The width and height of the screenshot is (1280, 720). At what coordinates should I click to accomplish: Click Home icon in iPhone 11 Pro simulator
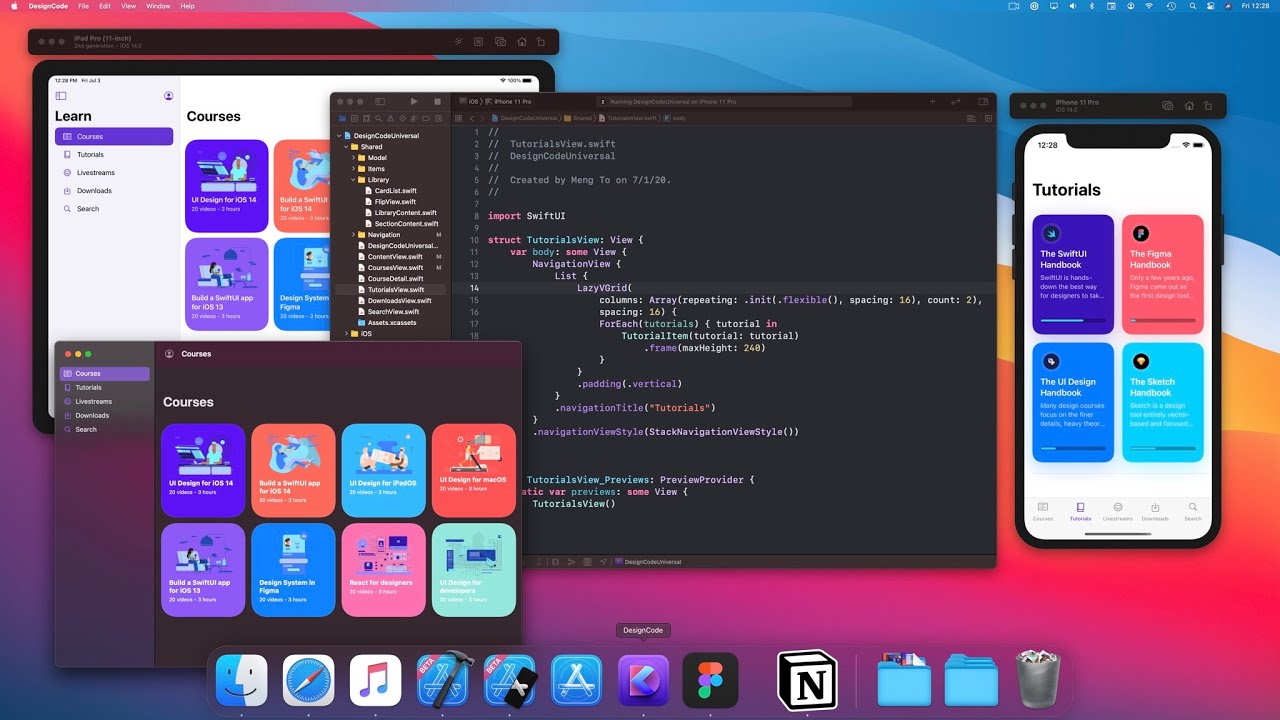(1189, 105)
